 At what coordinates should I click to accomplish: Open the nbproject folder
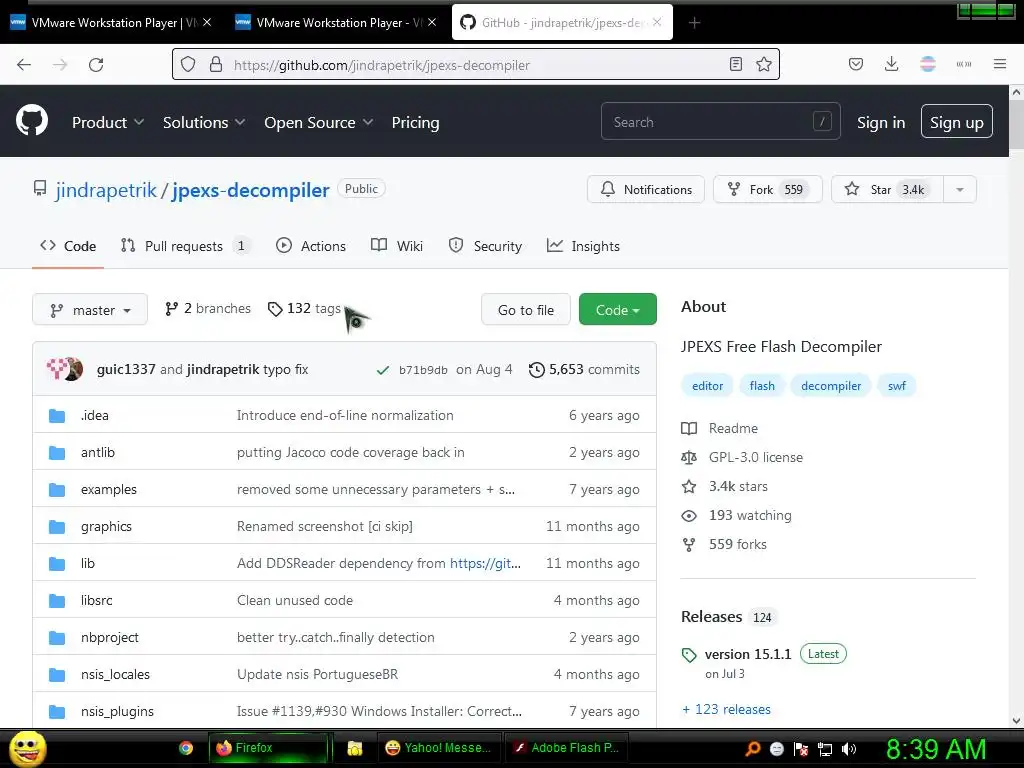point(110,638)
